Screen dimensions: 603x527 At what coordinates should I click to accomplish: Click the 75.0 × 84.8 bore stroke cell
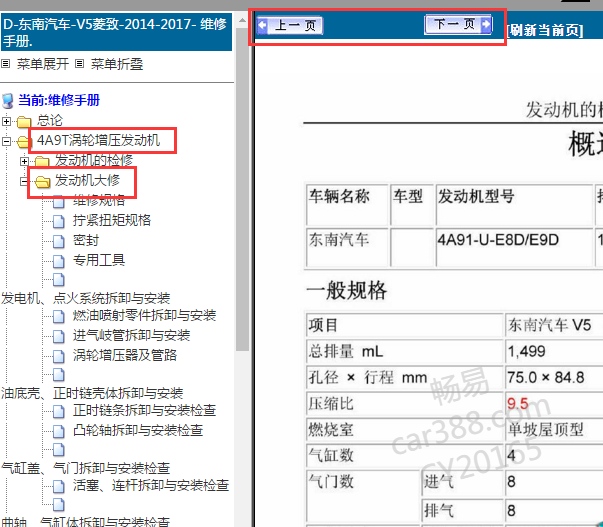click(x=554, y=377)
